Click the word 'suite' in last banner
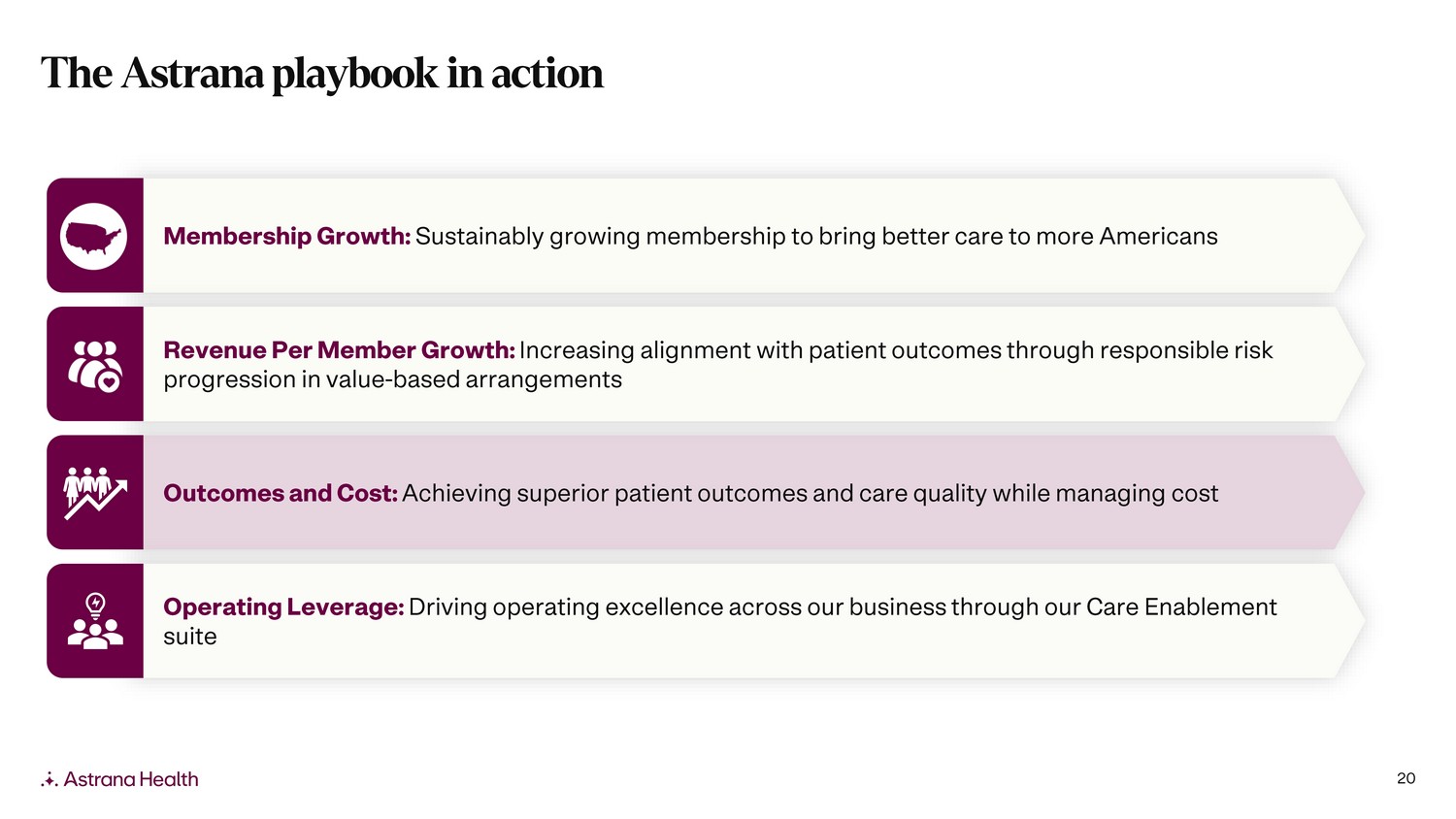The image size is (1456, 819). click(190, 637)
